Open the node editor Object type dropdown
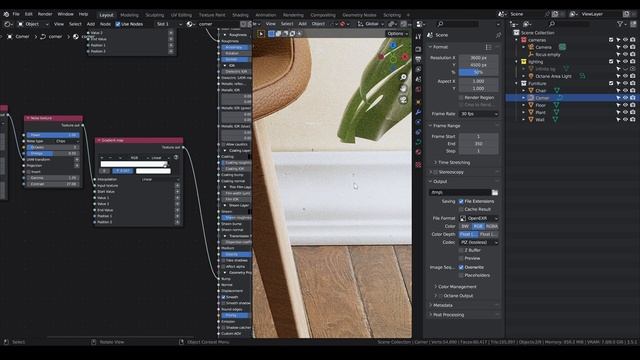Viewport: 640px width, 360px height. pos(33,24)
